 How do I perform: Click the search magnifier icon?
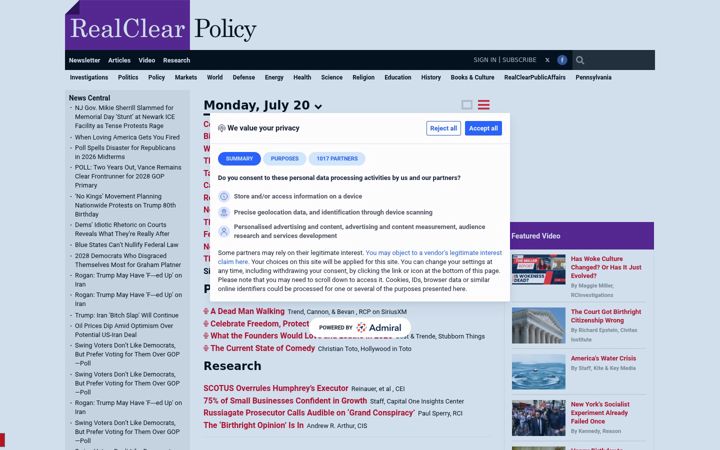pos(580,60)
